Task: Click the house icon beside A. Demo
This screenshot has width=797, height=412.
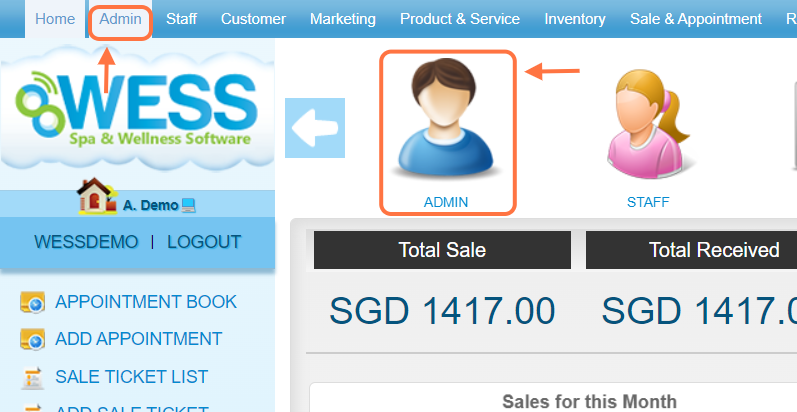Action: [97, 197]
